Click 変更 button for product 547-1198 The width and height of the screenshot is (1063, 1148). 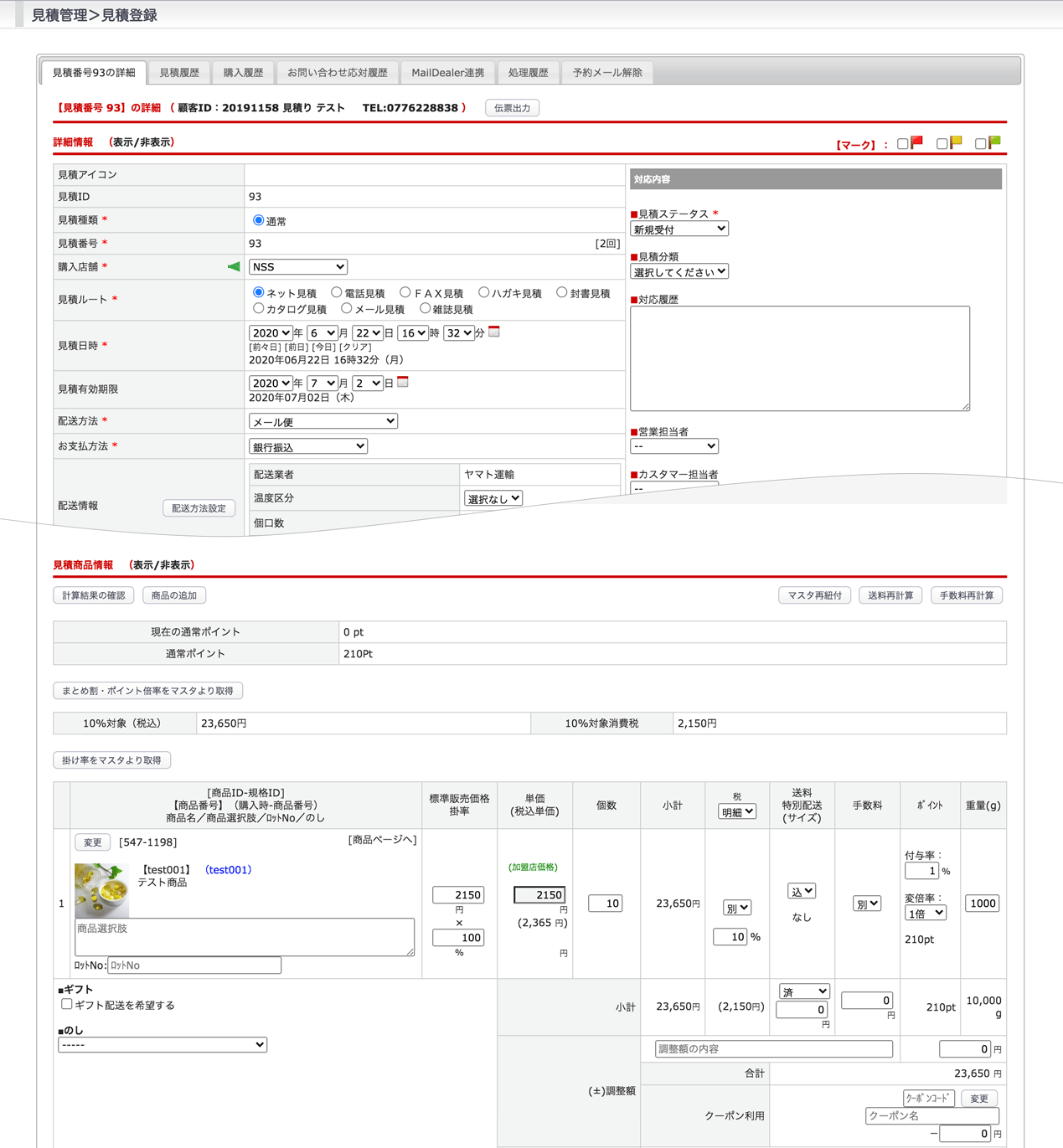pos(93,842)
